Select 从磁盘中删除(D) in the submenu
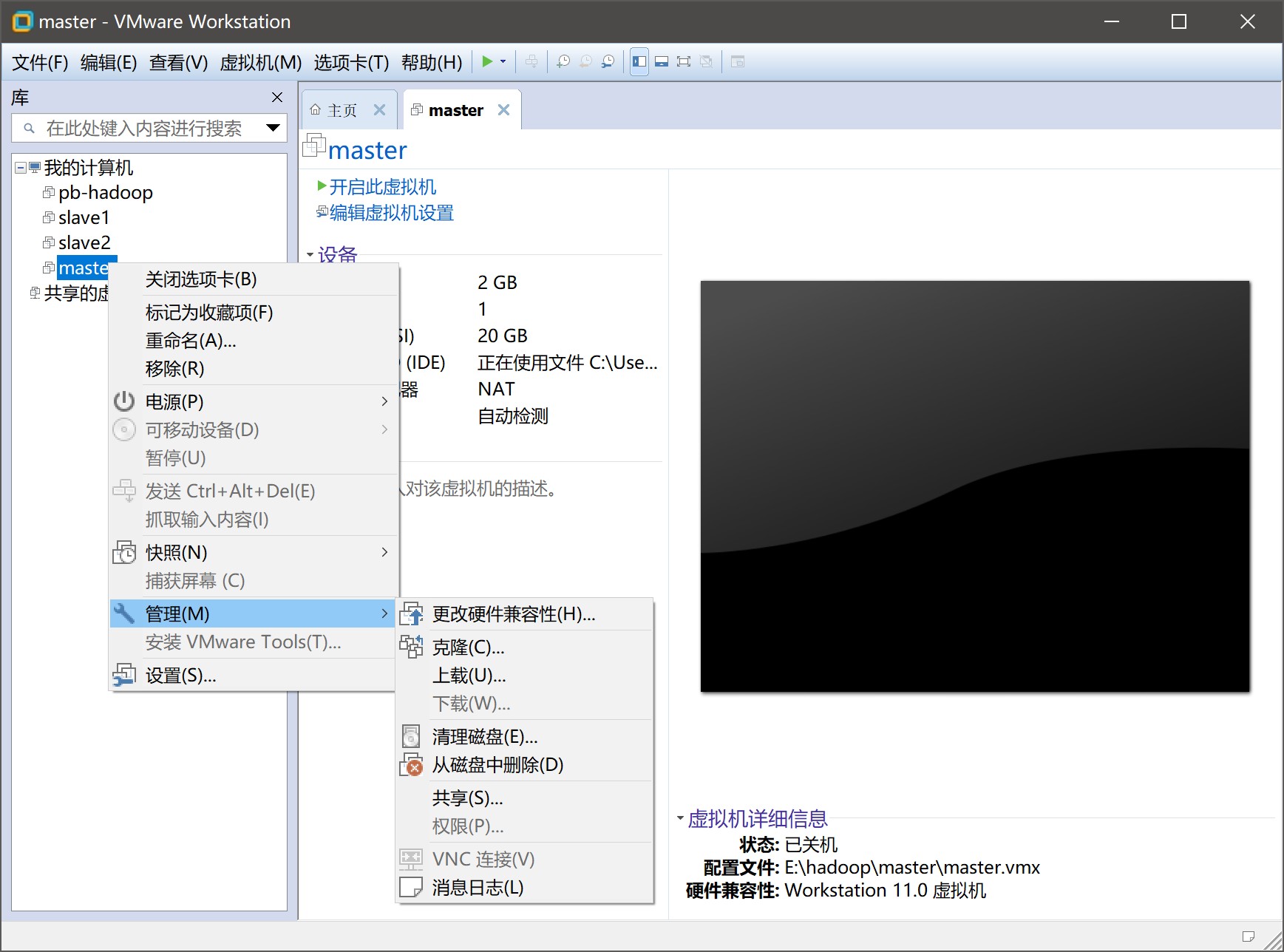Viewport: 1284px width, 952px height. click(497, 765)
